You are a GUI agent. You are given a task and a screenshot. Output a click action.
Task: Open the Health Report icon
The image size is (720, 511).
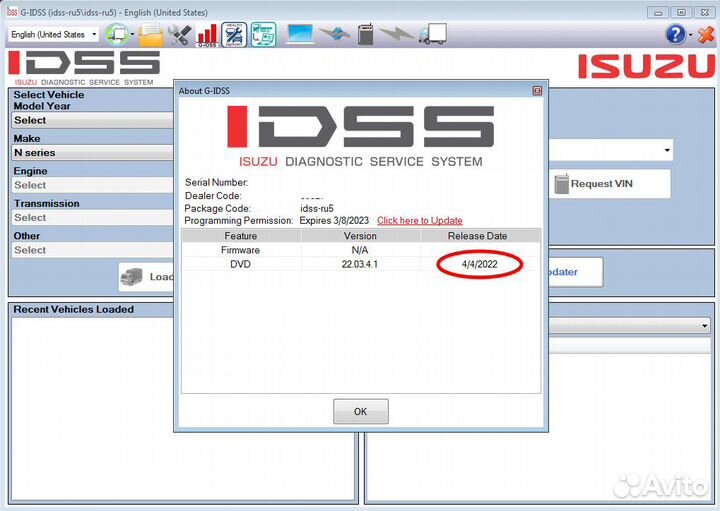coord(234,35)
